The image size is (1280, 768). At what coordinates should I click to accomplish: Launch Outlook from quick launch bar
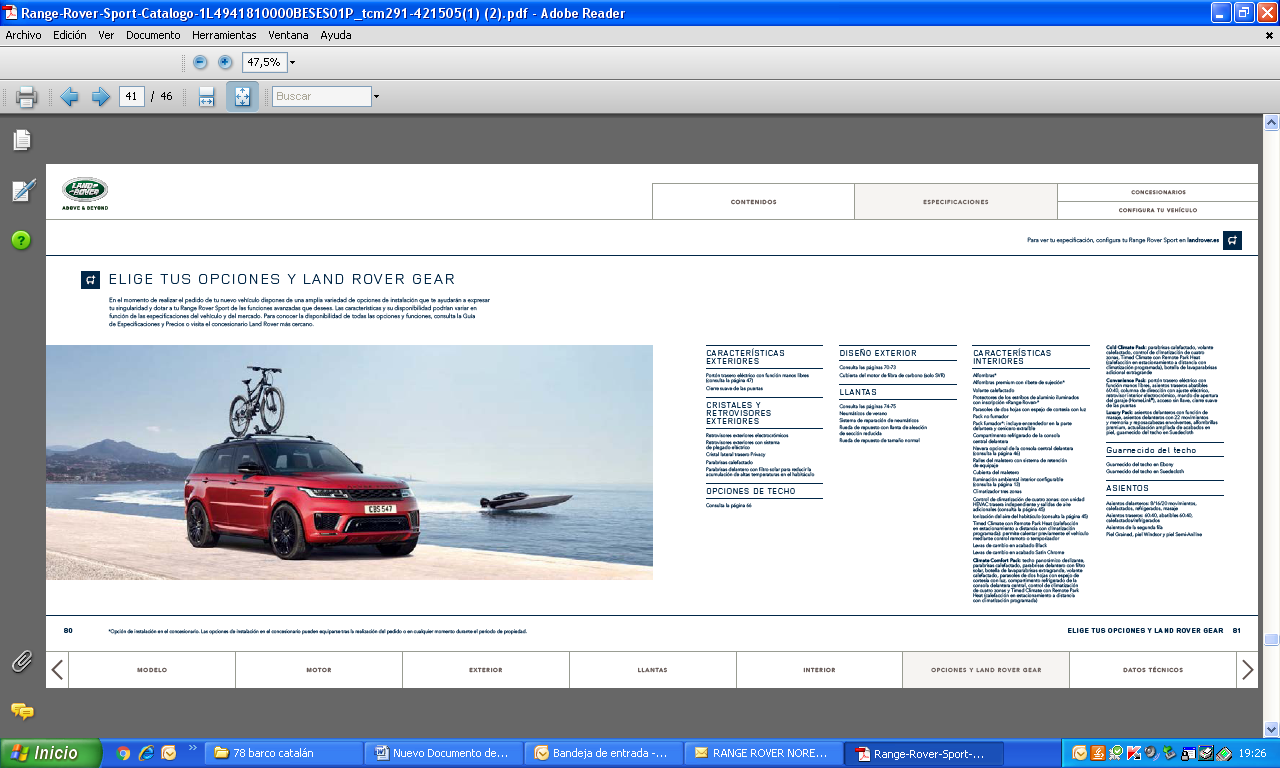pyautogui.click(x=168, y=753)
